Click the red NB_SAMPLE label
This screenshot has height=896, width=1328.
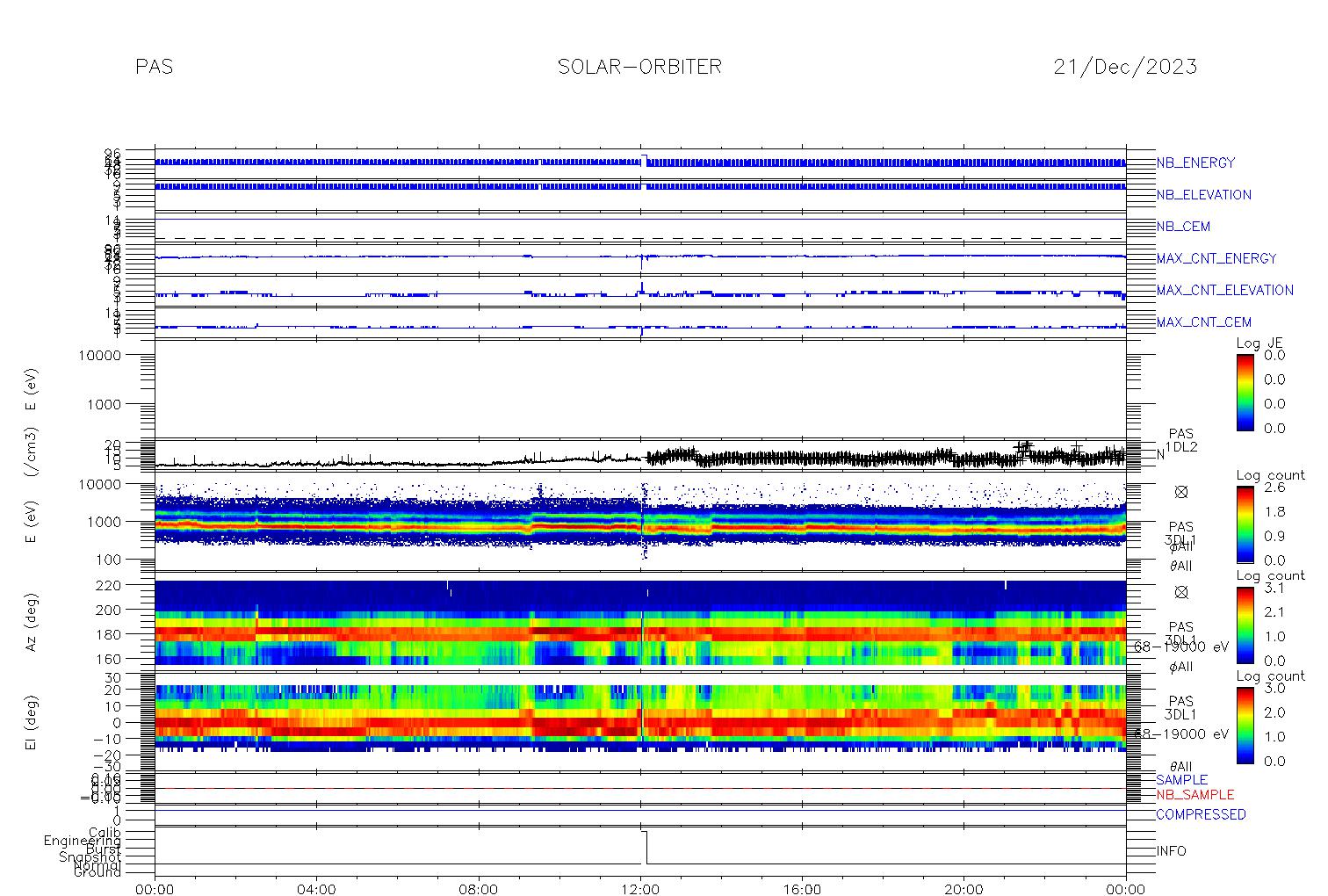click(x=1194, y=795)
